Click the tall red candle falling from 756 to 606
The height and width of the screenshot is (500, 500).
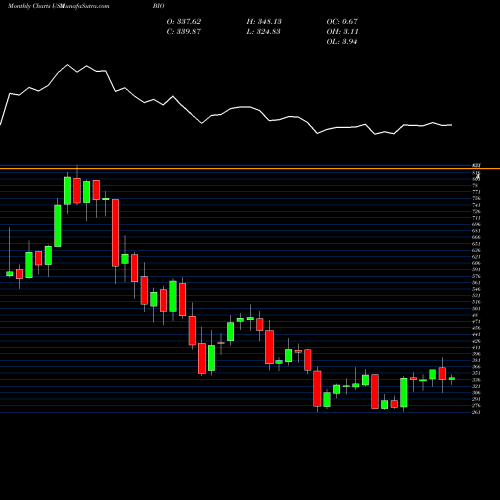coord(115,233)
